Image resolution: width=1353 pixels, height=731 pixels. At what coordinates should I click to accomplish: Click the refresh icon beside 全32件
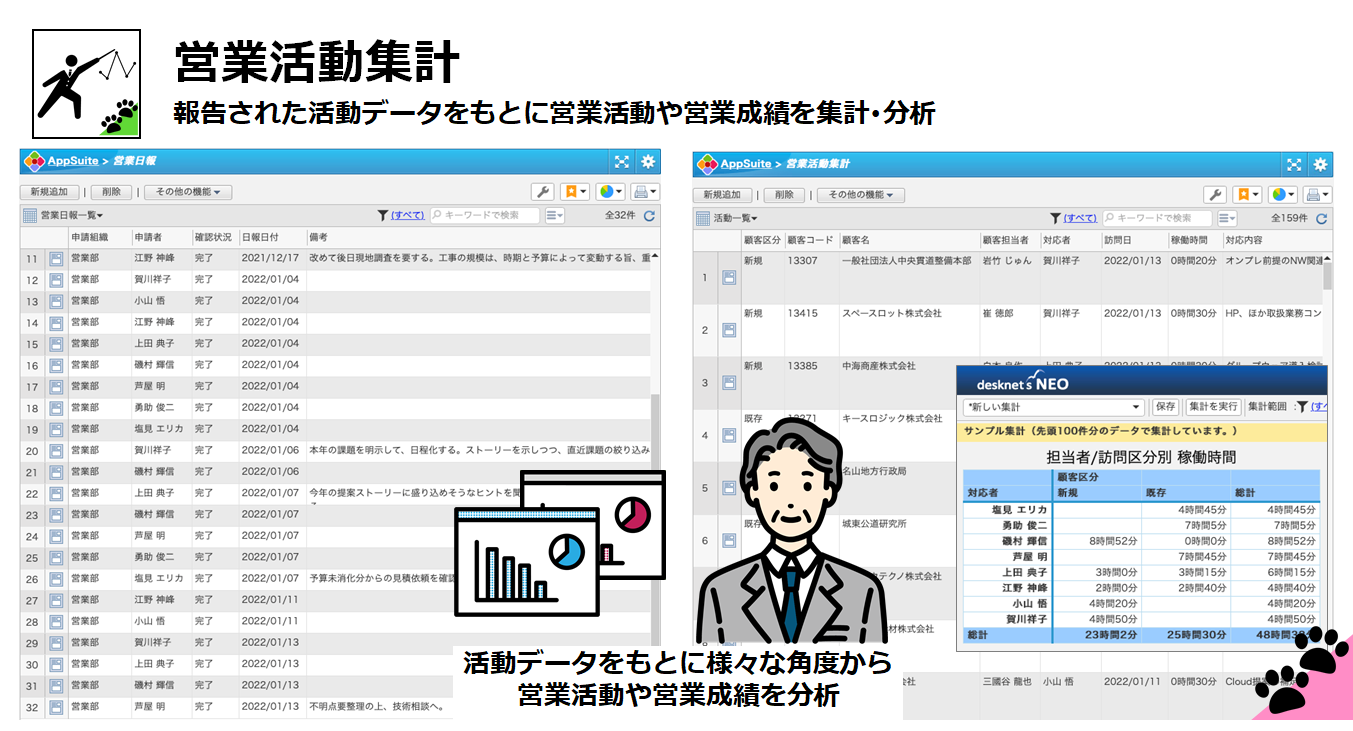(649, 216)
